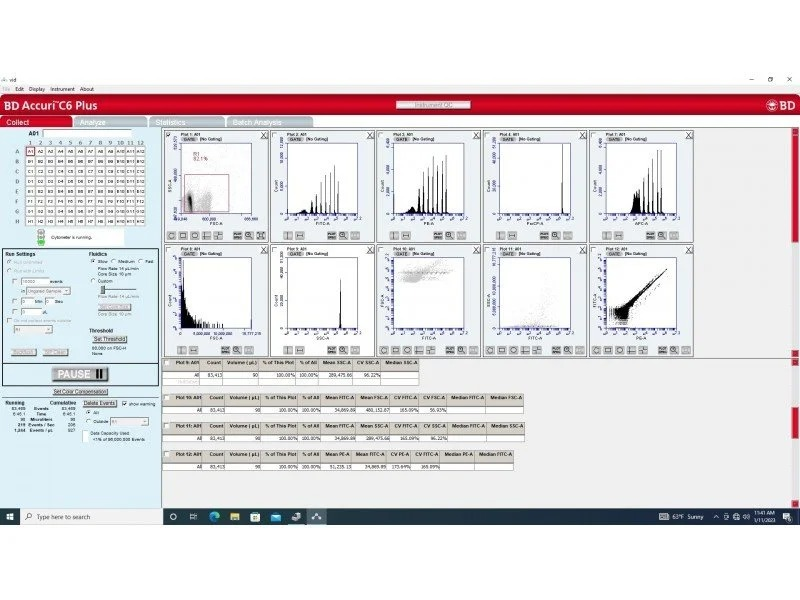The height and width of the screenshot is (600, 800).
Task: Switch to the Analyze tab
Action: click(93, 122)
